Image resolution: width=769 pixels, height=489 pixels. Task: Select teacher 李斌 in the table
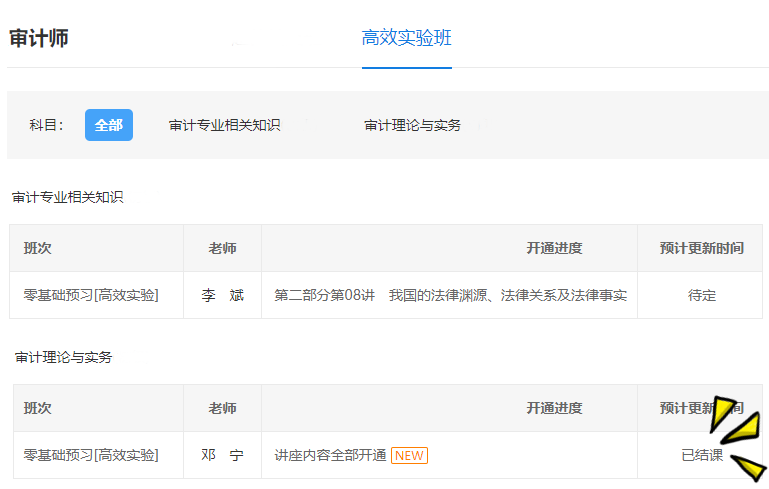point(222,295)
